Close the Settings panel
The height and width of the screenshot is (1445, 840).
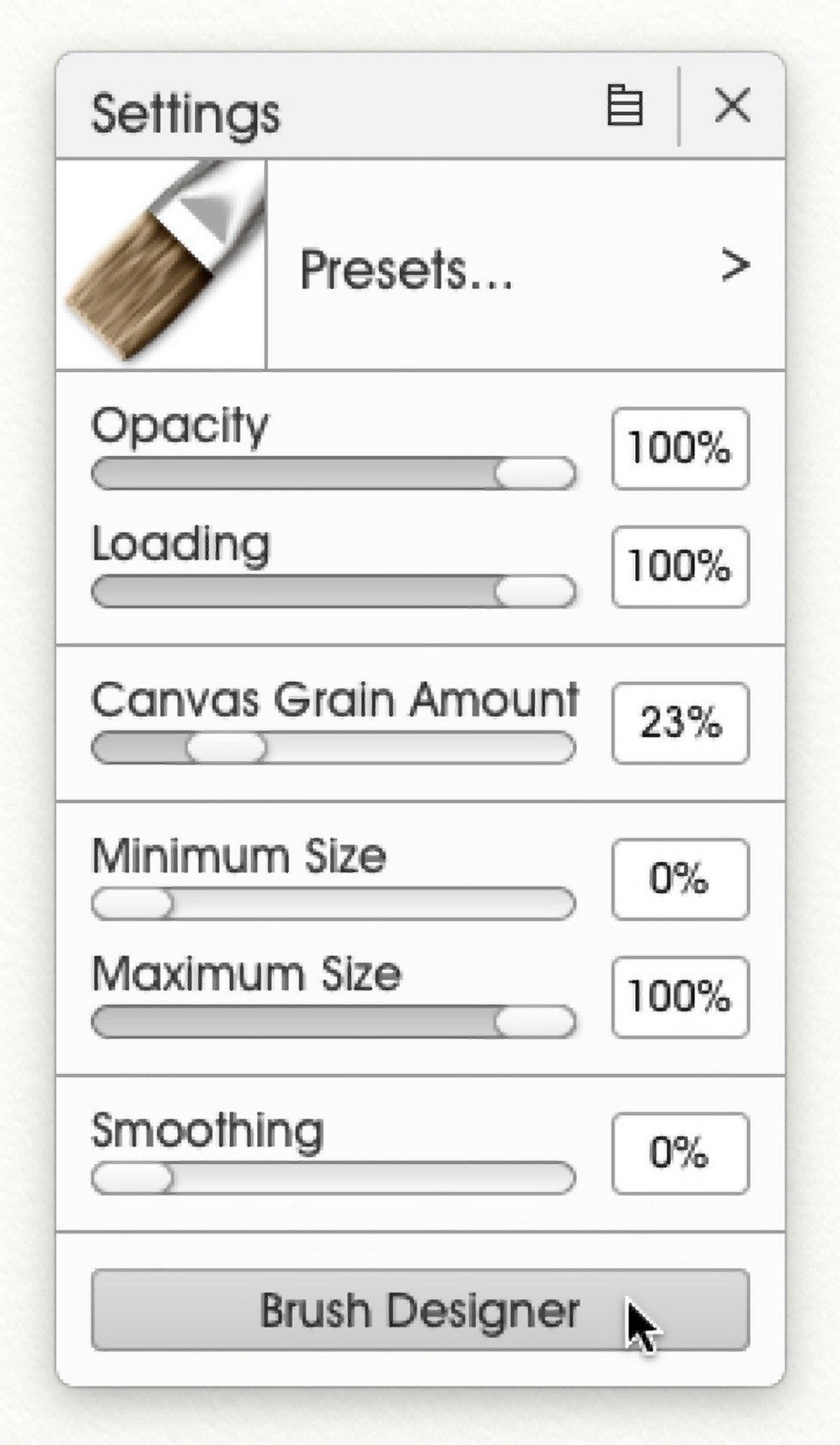point(732,106)
